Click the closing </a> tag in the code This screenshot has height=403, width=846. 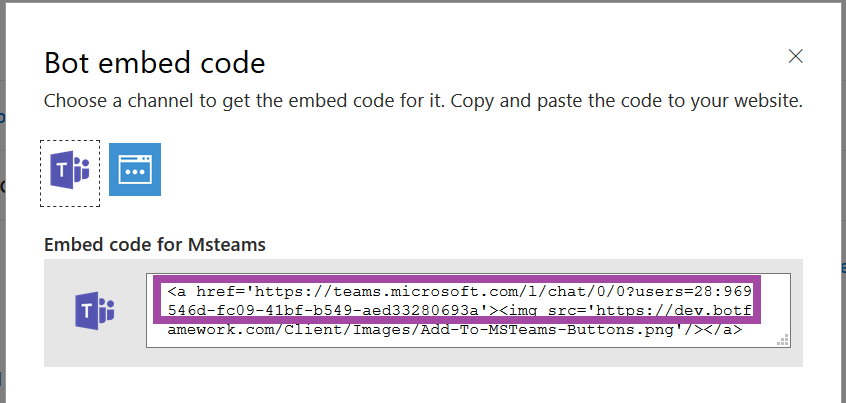click(722, 330)
